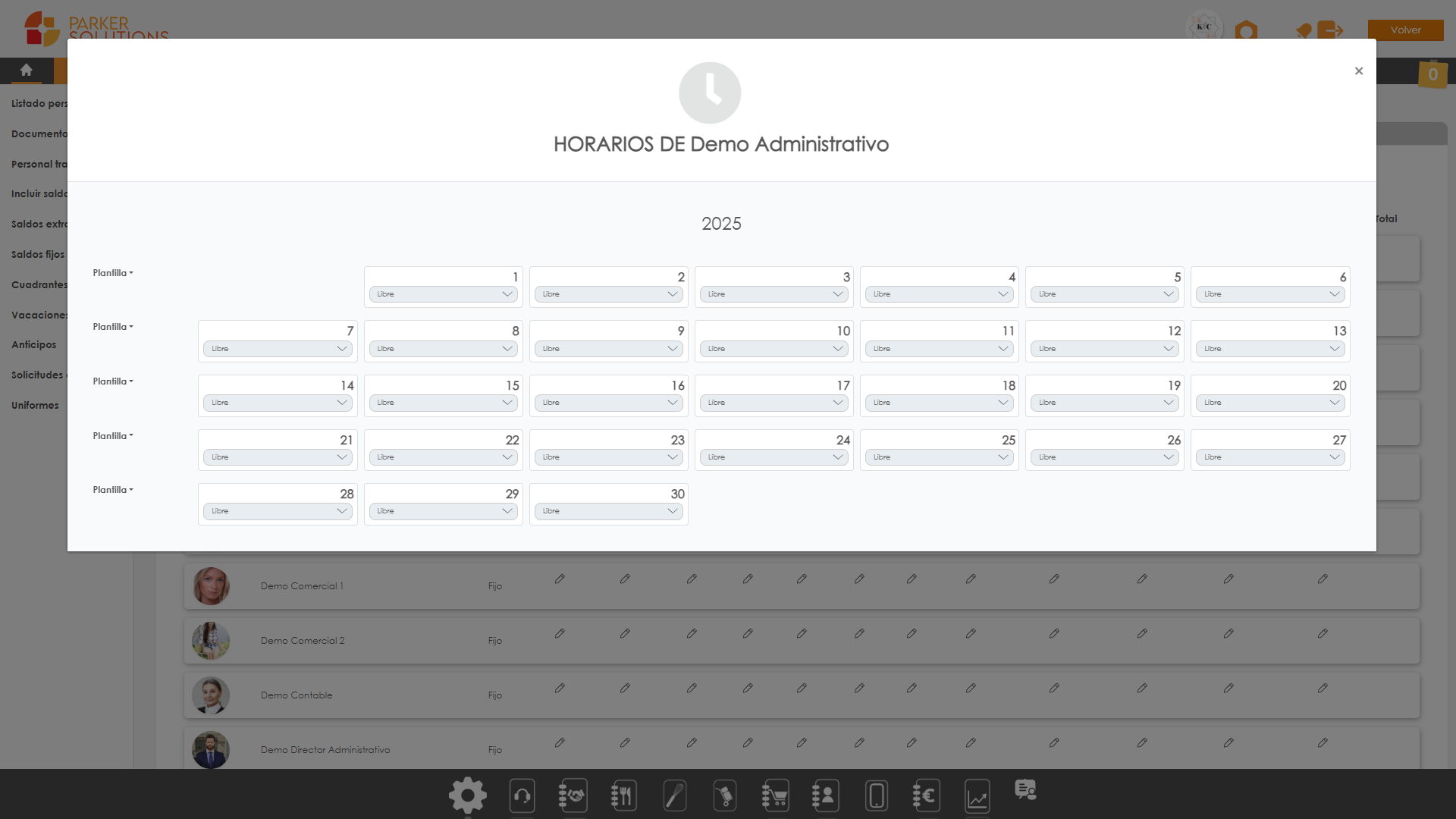Click Plantilla label for second week row
Image resolution: width=1456 pixels, height=819 pixels.
click(x=112, y=326)
